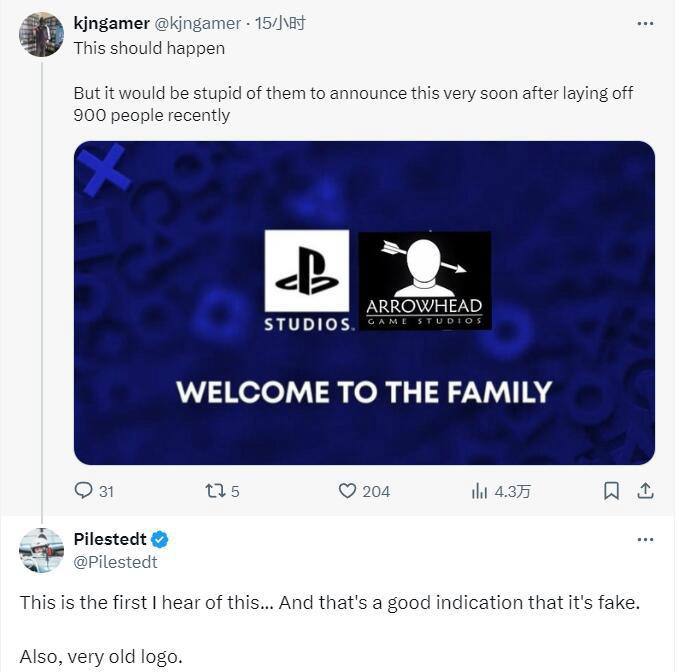Click the PlayStation Studios logo in the image
The height and width of the screenshot is (672, 679).
click(x=307, y=280)
